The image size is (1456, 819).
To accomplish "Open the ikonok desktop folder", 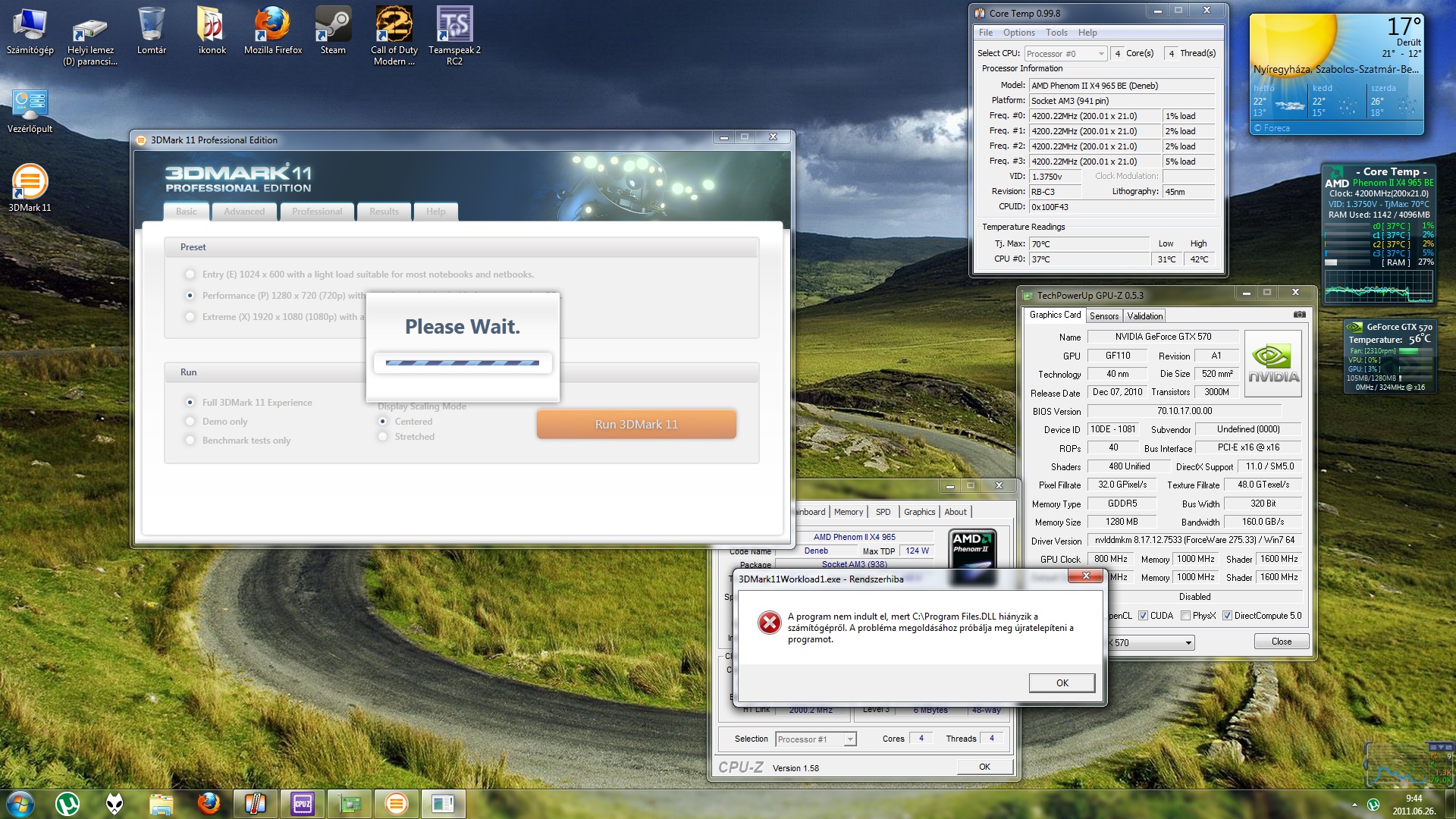I will pyautogui.click(x=212, y=32).
